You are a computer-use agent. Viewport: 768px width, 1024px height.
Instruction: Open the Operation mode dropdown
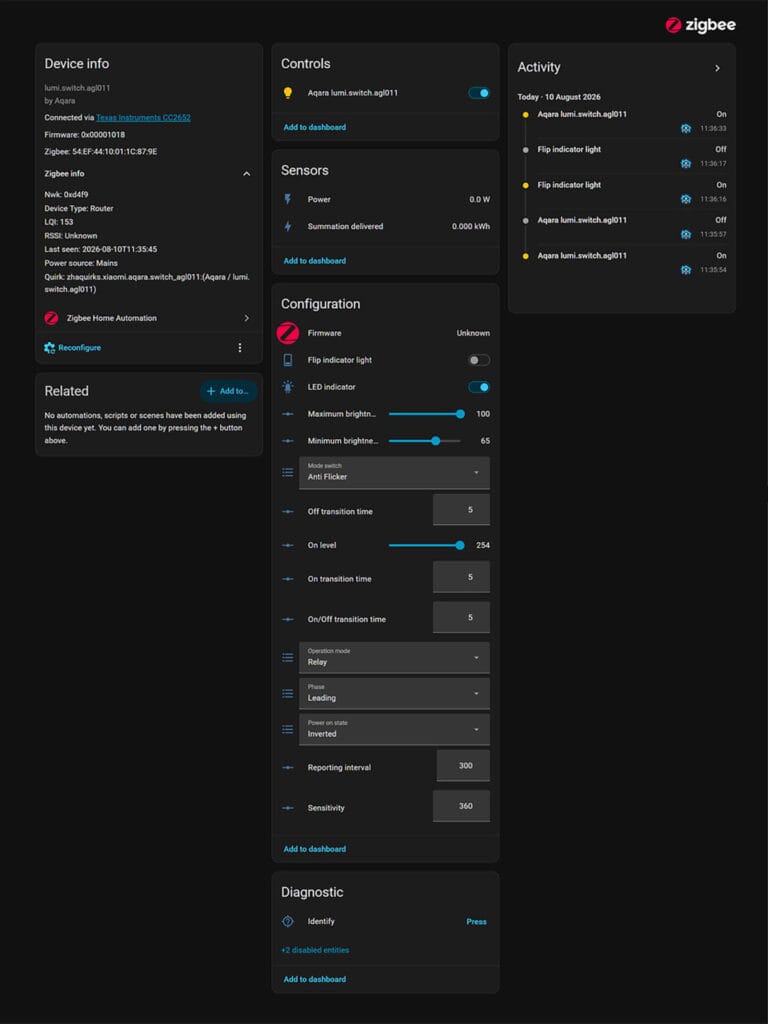pyautogui.click(x=394, y=658)
